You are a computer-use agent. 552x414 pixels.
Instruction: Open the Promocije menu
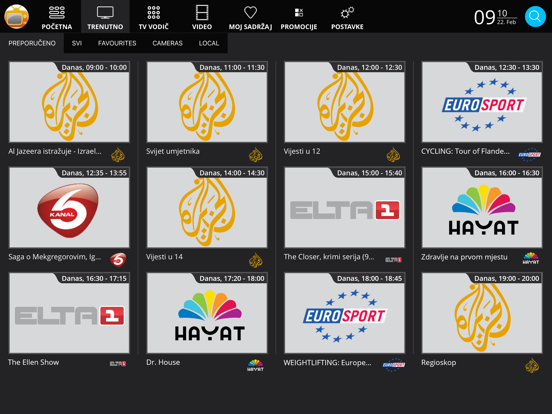299,17
